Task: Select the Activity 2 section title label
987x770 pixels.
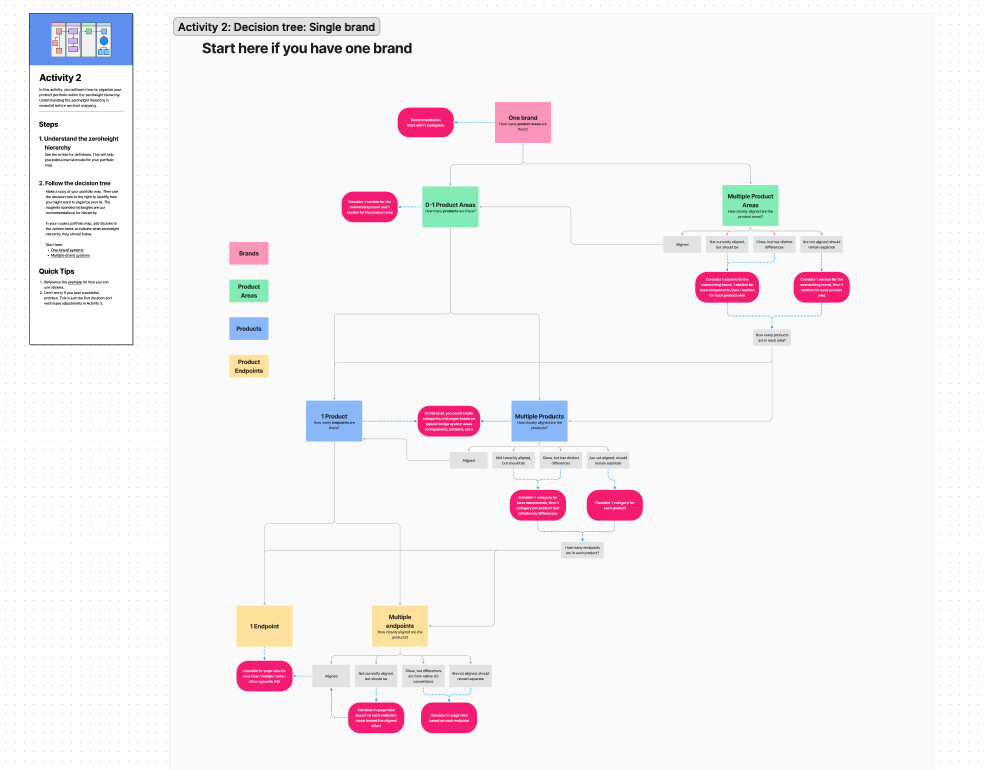Action: [x=276, y=27]
